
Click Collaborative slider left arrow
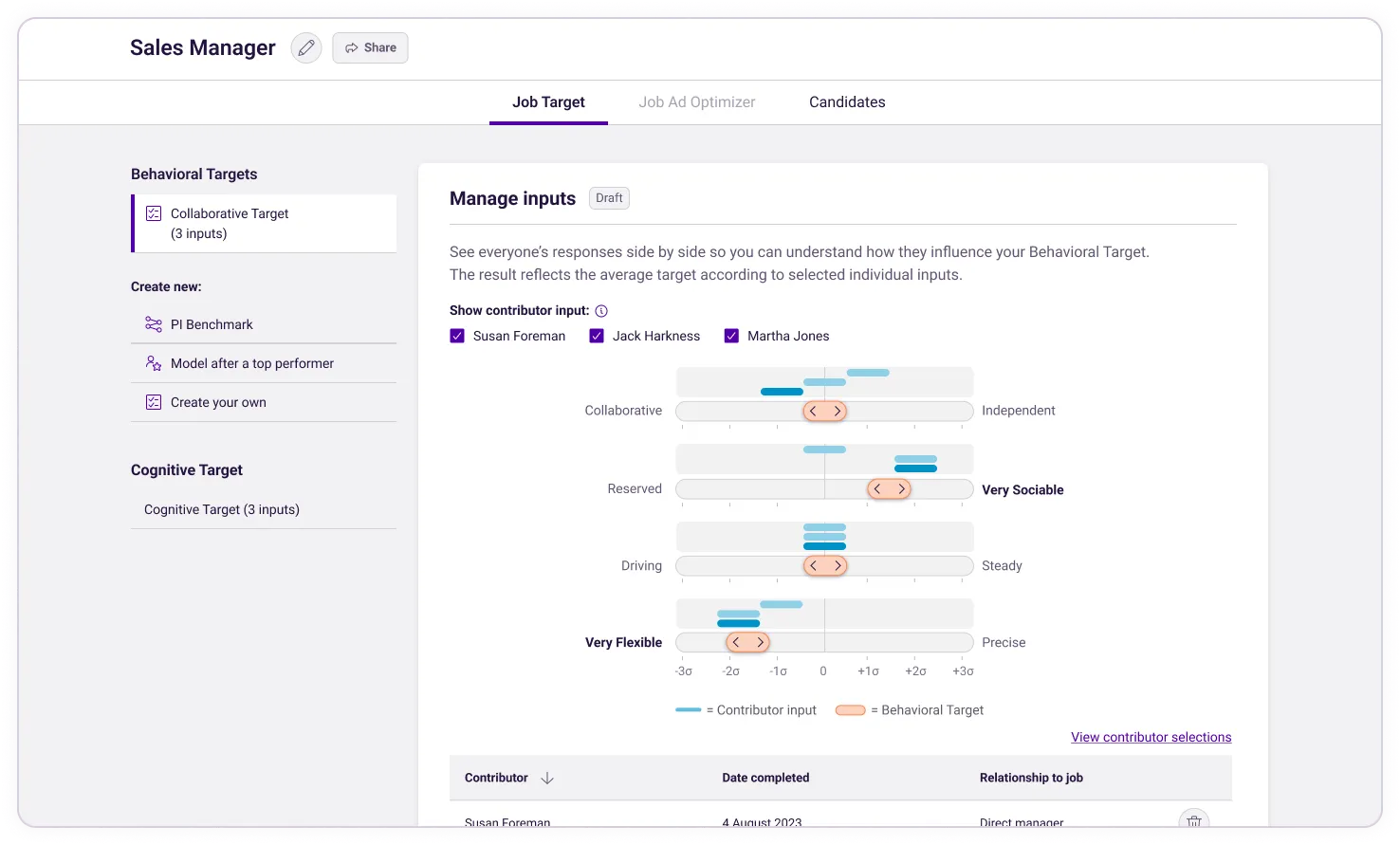814,411
